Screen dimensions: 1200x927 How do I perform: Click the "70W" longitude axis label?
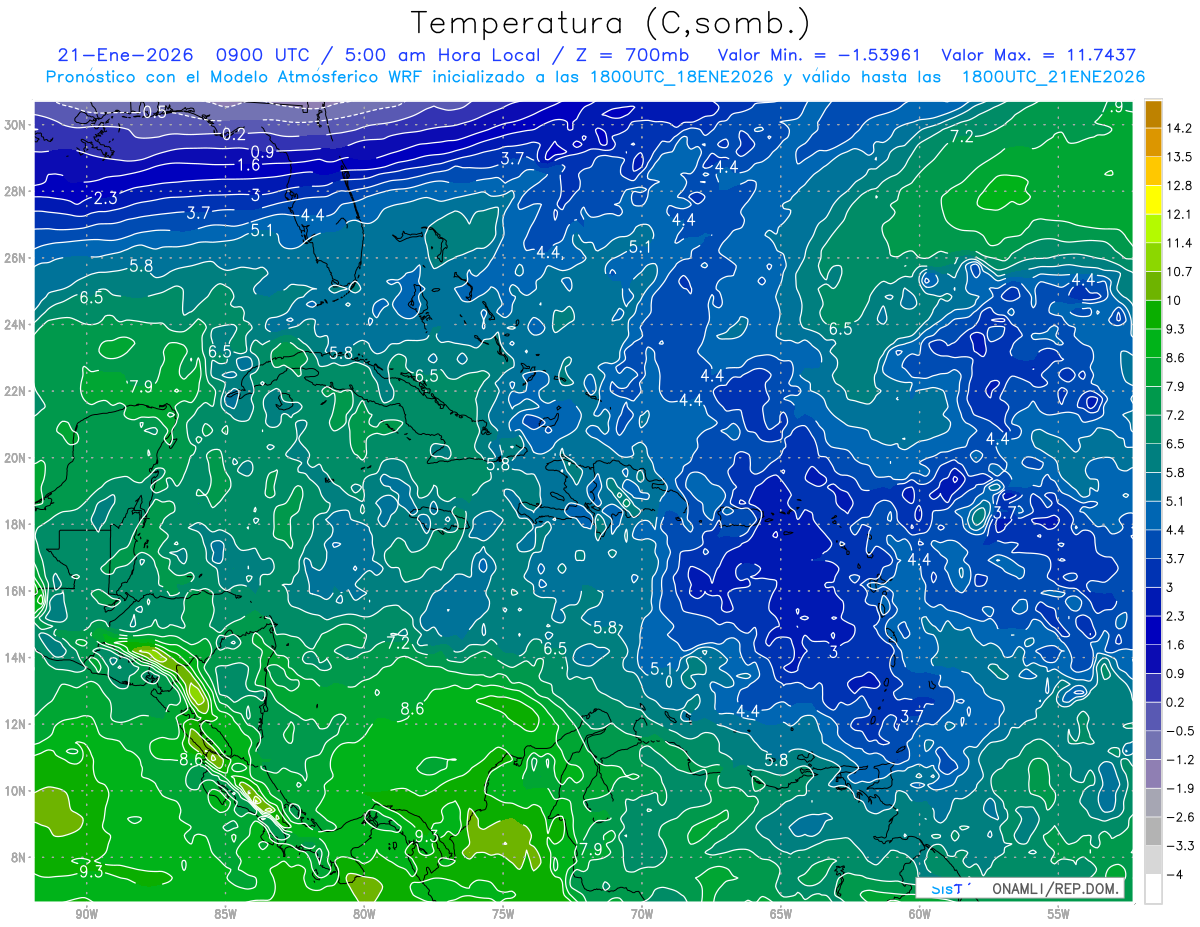coord(642,914)
